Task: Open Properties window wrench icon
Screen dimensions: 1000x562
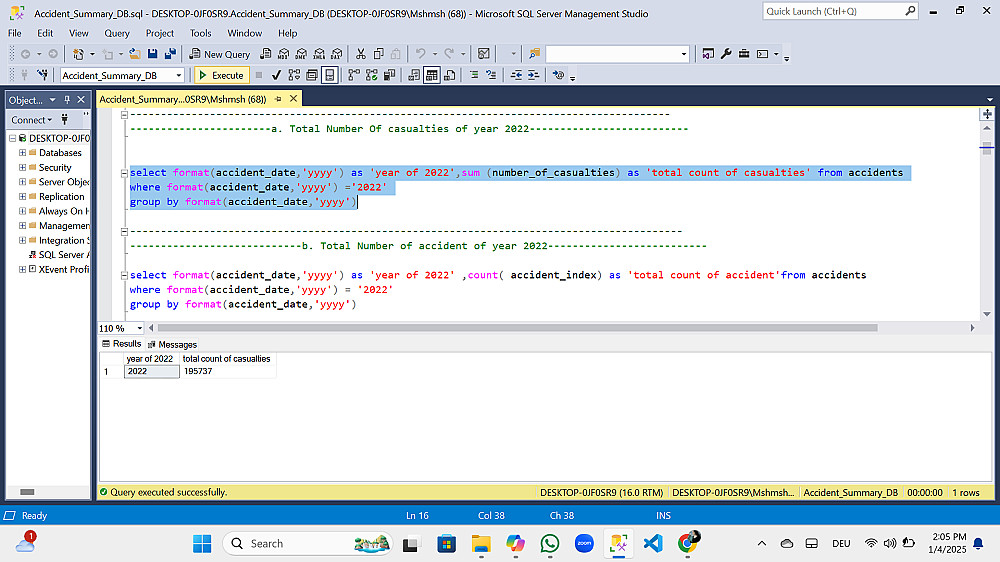Action: (x=726, y=54)
